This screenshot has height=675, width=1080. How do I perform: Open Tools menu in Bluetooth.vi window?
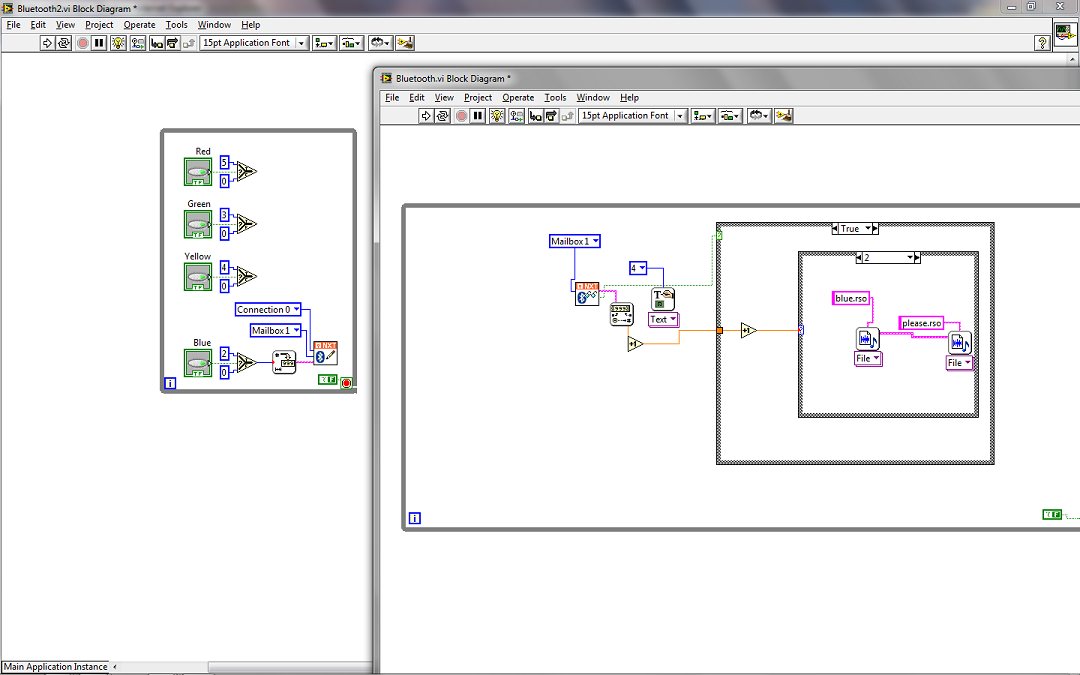[x=555, y=98]
